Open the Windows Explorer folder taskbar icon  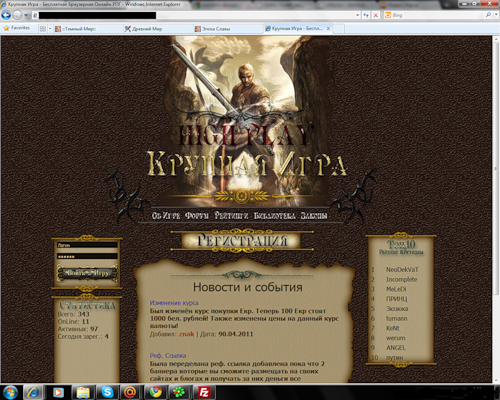point(83,392)
